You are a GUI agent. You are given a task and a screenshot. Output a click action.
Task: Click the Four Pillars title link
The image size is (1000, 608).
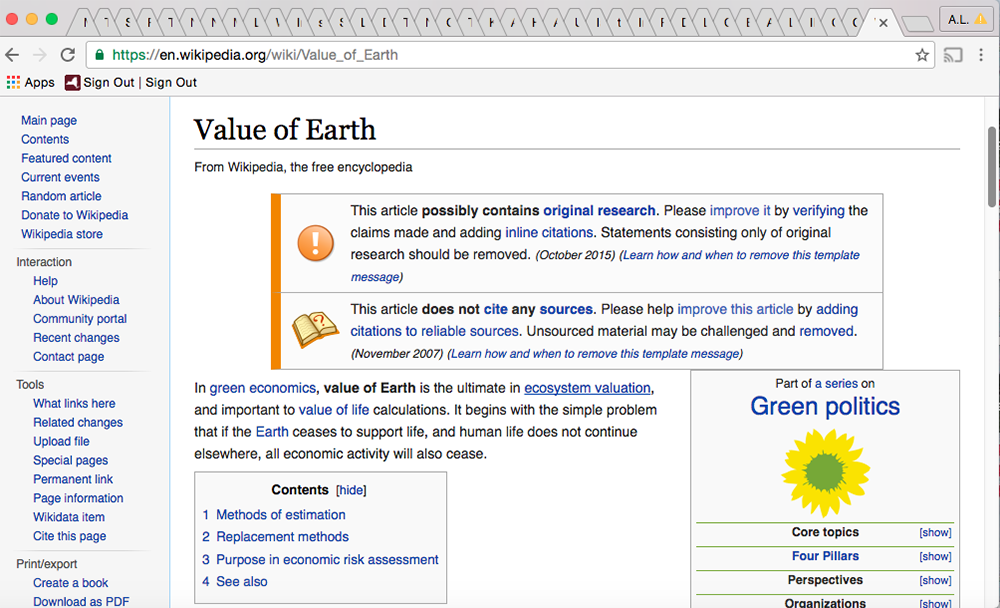pyautogui.click(x=825, y=556)
